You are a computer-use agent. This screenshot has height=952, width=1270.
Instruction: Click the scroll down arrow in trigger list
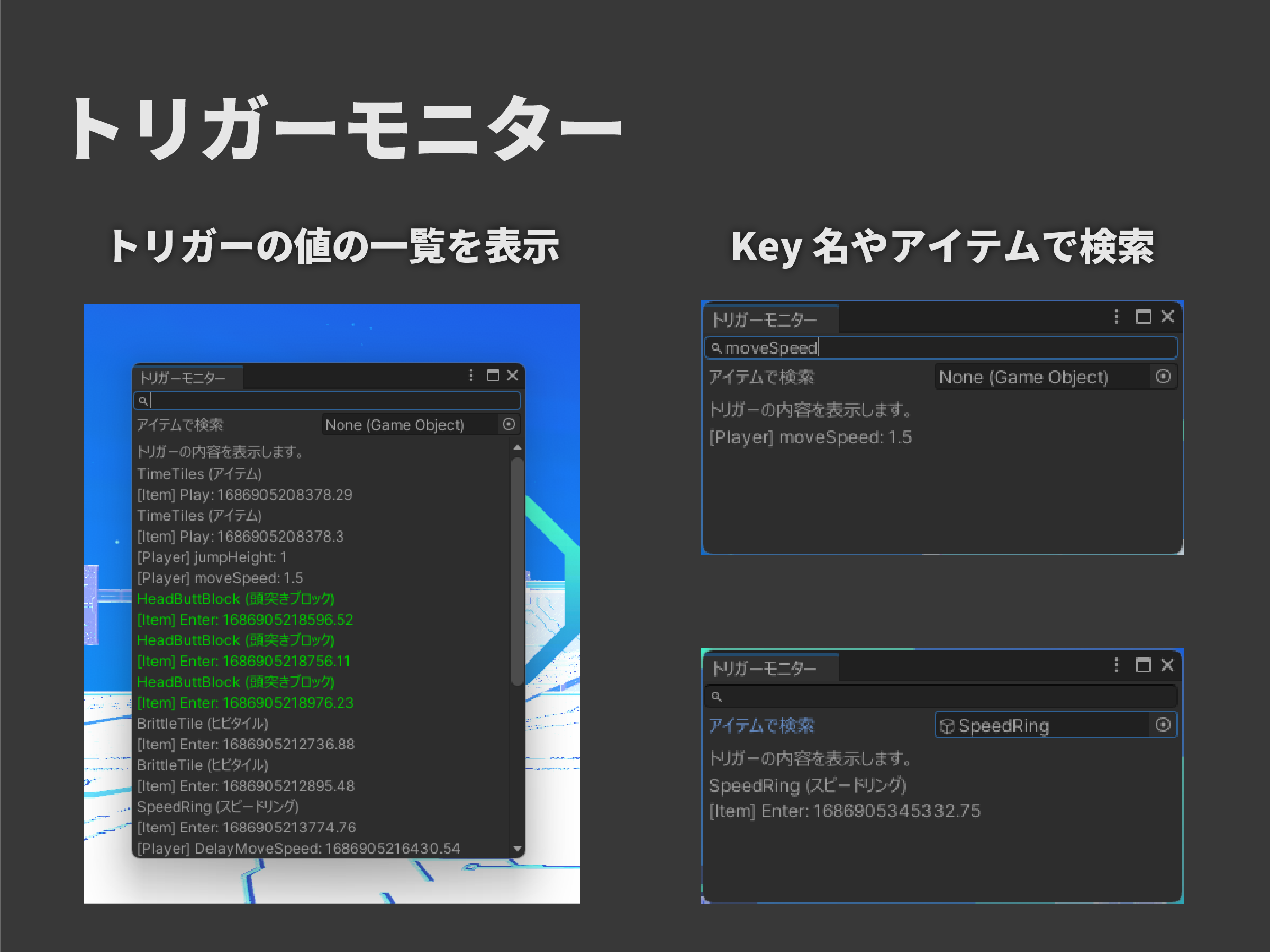click(x=518, y=848)
